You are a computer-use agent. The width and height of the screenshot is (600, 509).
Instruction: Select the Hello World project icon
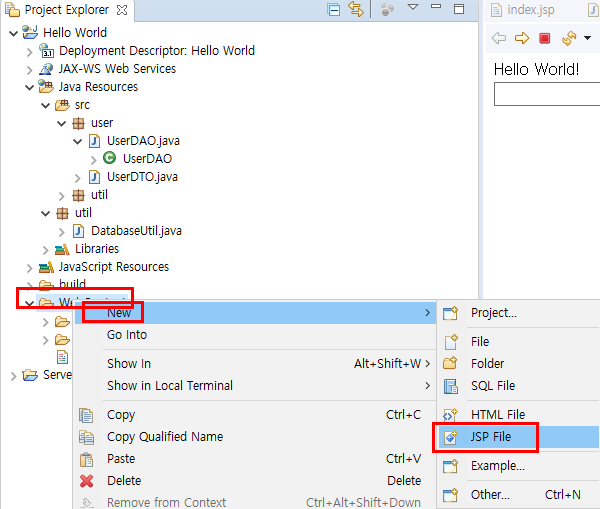[30, 32]
